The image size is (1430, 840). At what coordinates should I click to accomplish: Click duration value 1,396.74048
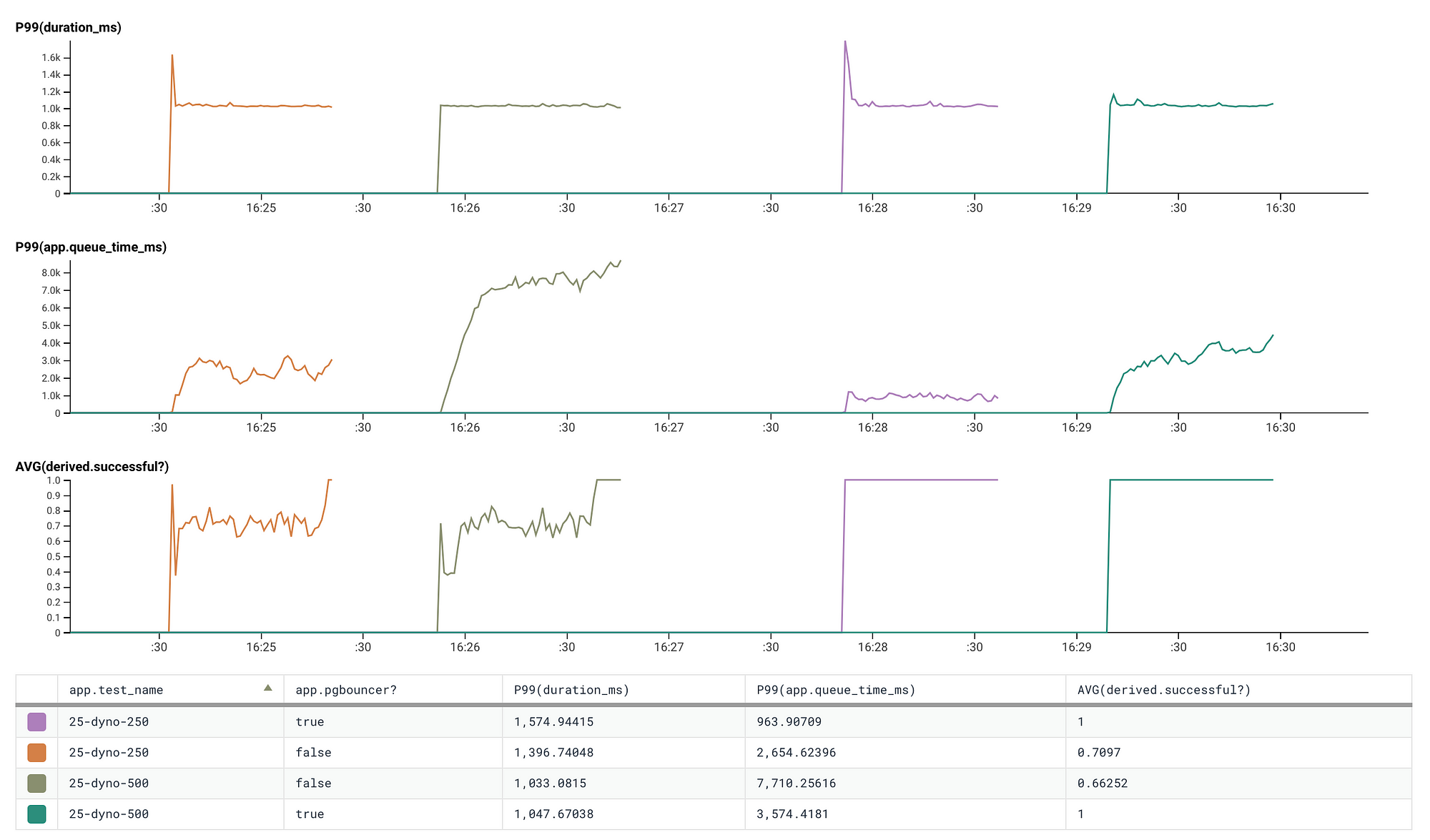click(553, 753)
